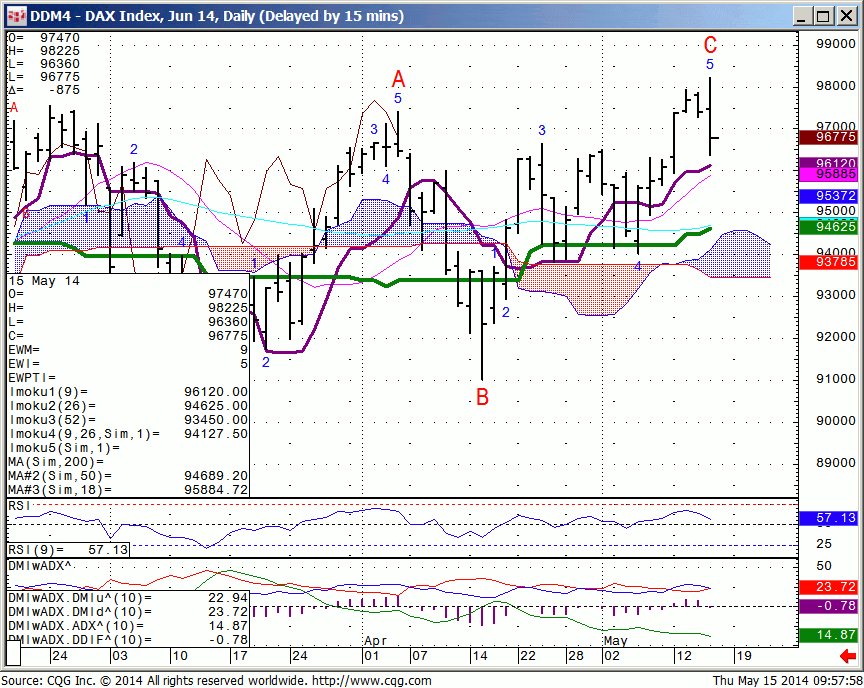Click the chart window title bar text
Image resolution: width=864 pixels, height=688 pixels.
(x=217, y=16)
